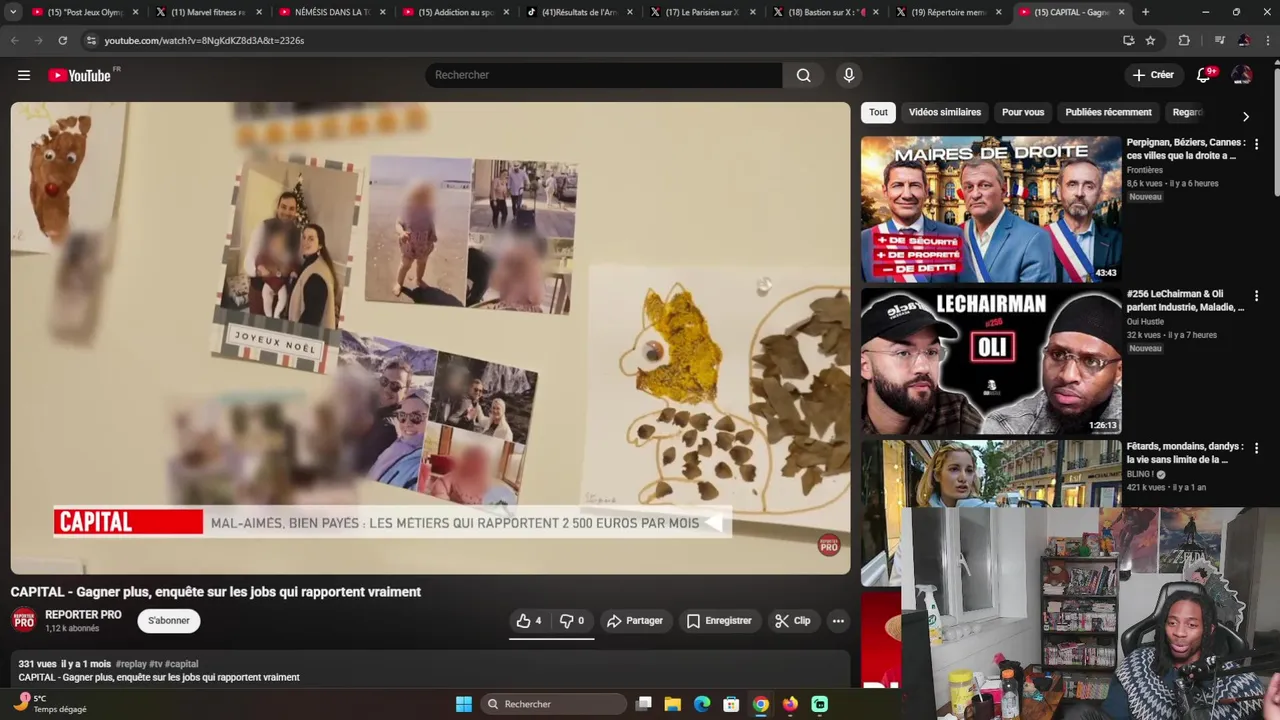Image resolution: width=1280 pixels, height=720 pixels.
Task: Open the Chrome extensions puzzle icon
Action: point(1184,40)
